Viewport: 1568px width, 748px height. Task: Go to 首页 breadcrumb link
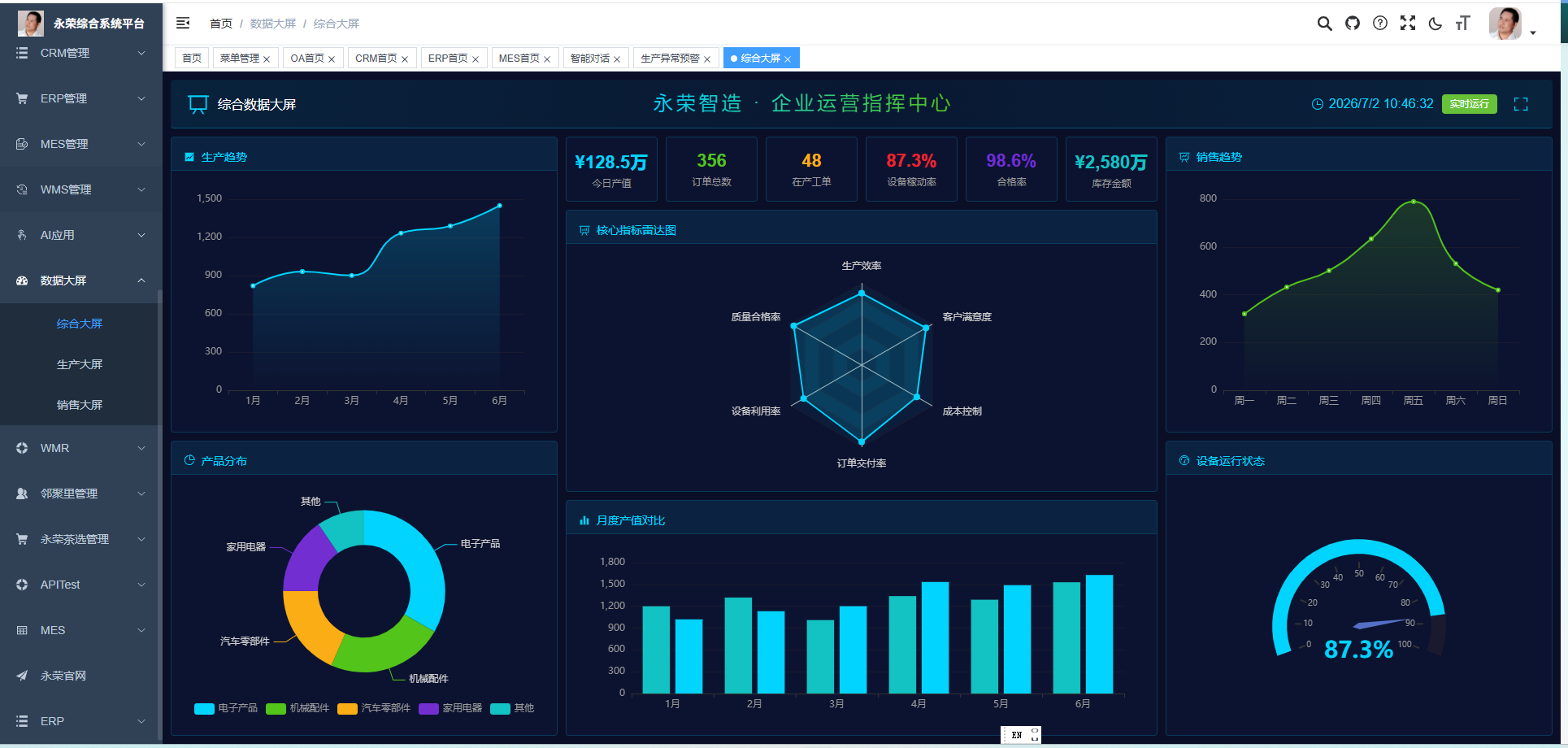click(x=221, y=24)
